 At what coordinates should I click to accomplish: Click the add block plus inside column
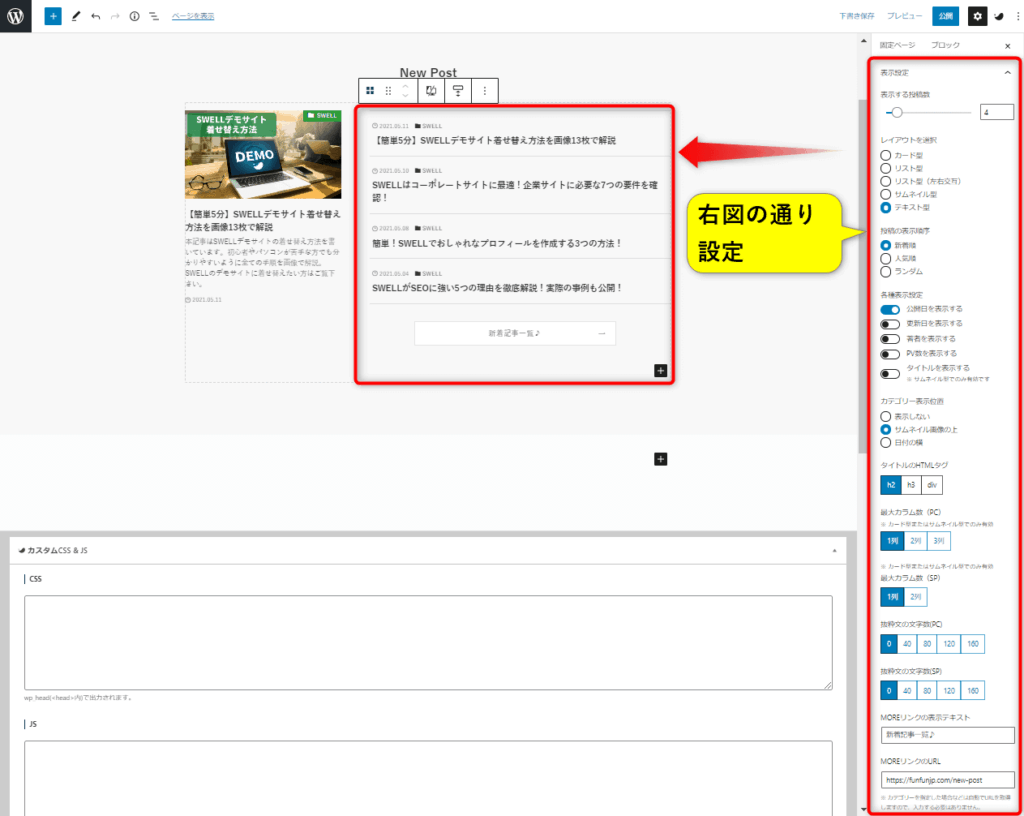pos(660,371)
